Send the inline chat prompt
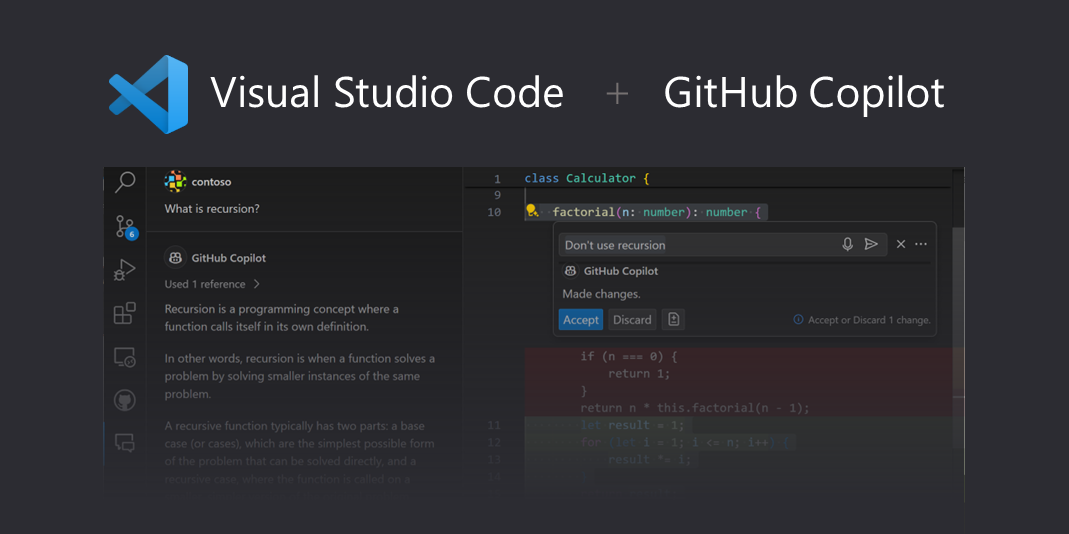 [871, 244]
